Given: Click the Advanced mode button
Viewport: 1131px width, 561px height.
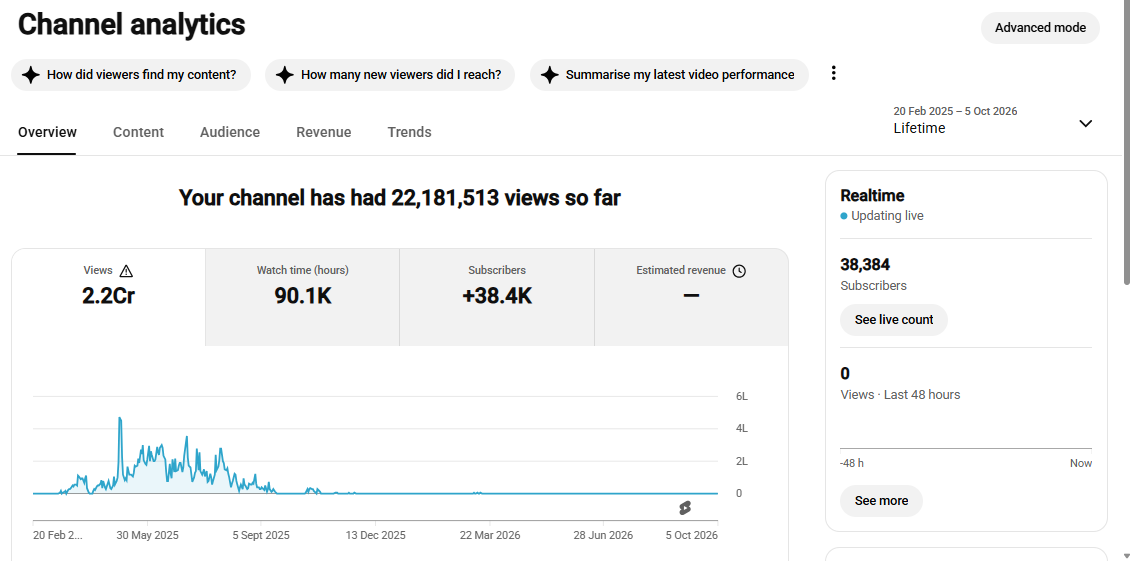Looking at the screenshot, I should pos(1040,28).
